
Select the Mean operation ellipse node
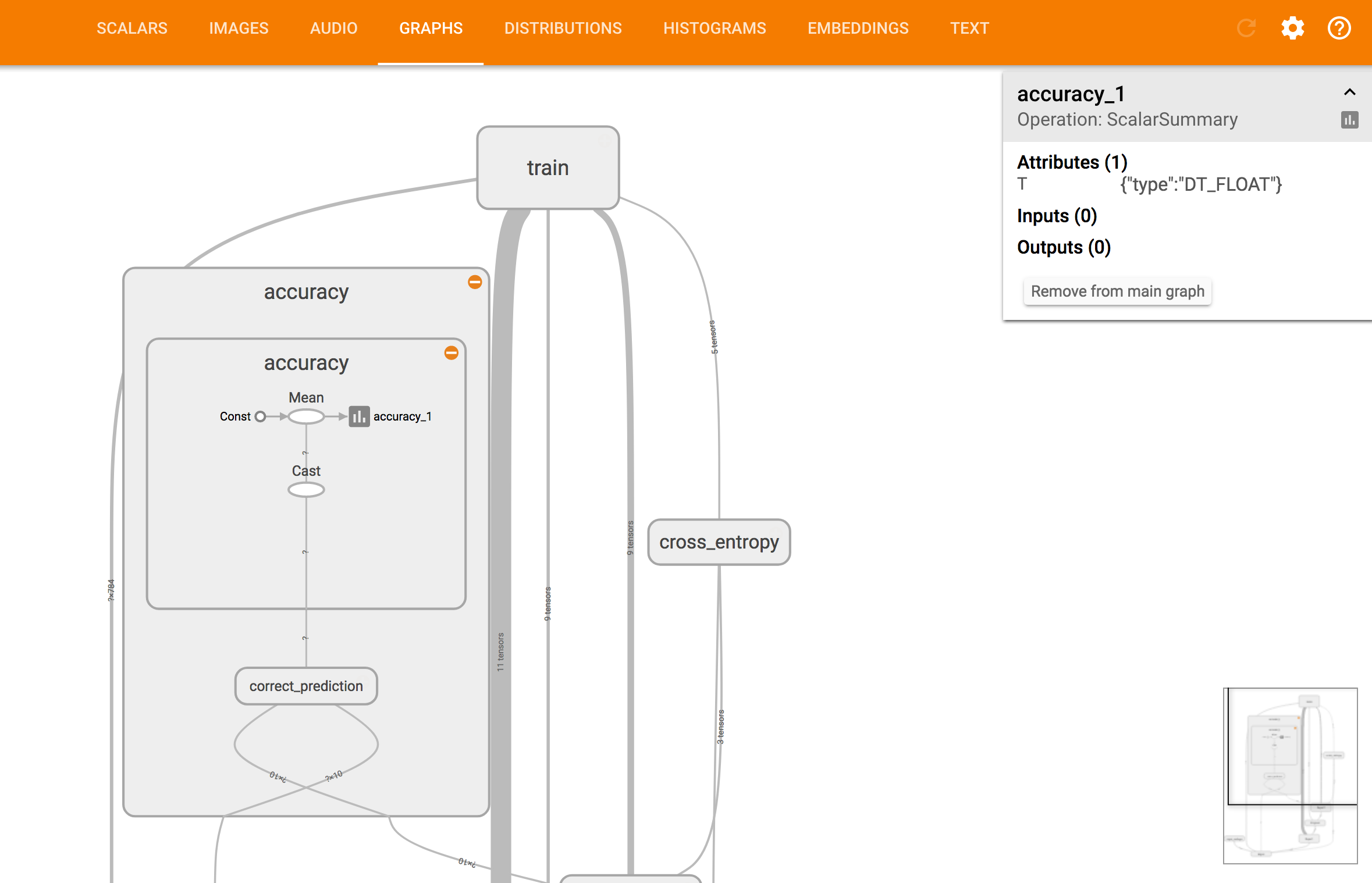coord(306,416)
